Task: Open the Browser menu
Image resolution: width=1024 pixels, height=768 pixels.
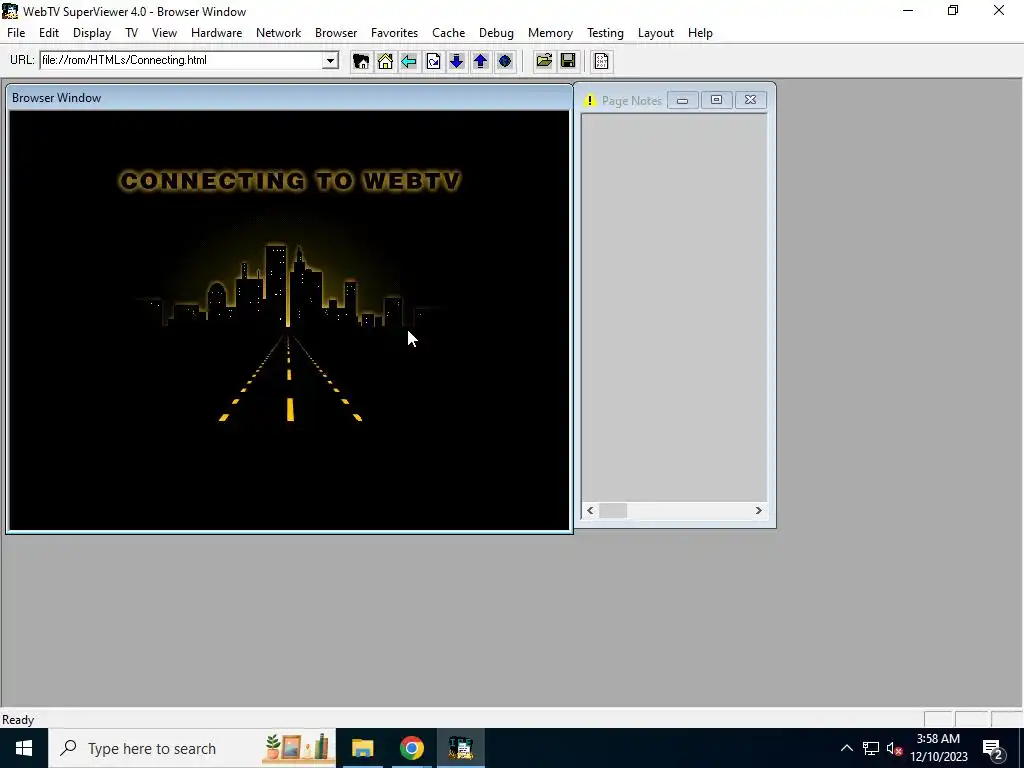Action: (336, 33)
